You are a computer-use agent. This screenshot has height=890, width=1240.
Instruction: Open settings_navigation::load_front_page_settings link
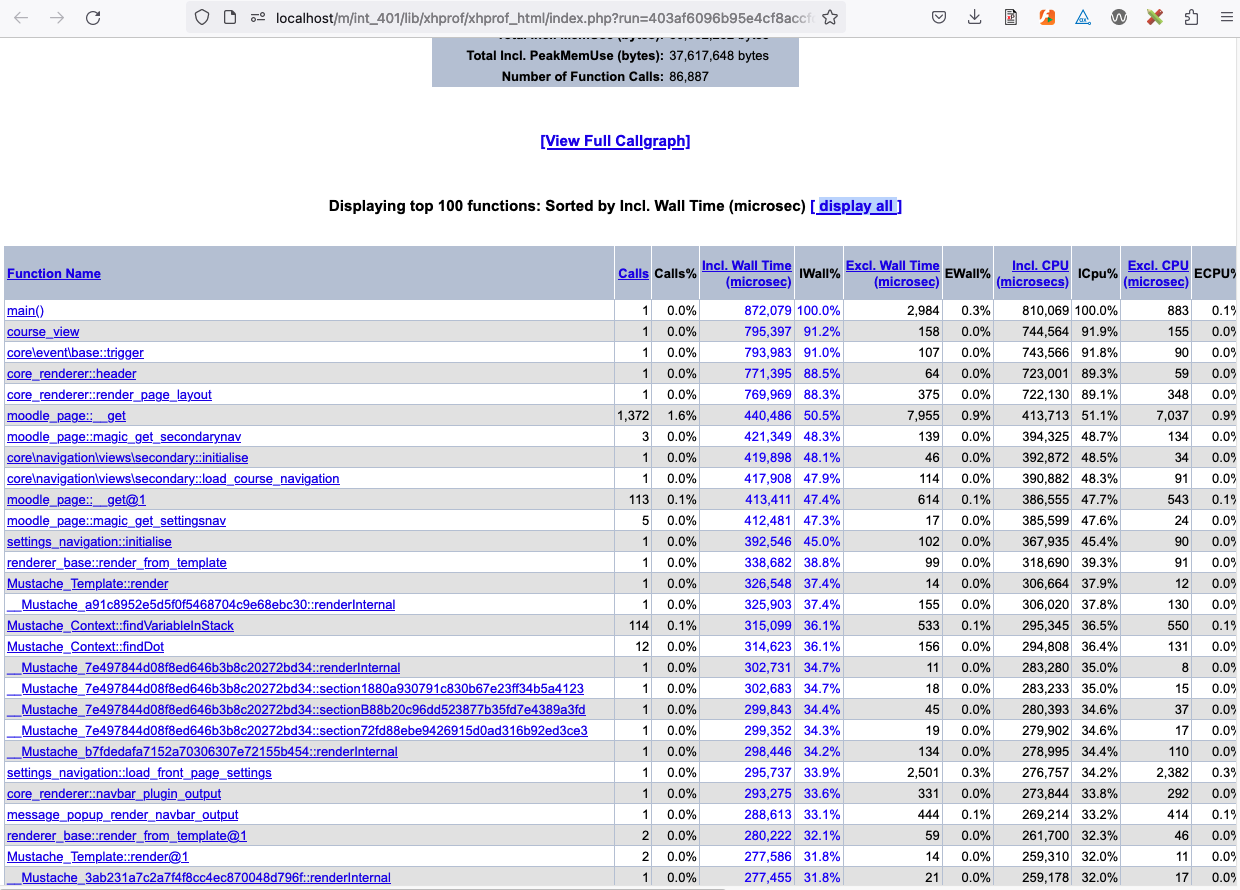pyautogui.click(x=139, y=773)
